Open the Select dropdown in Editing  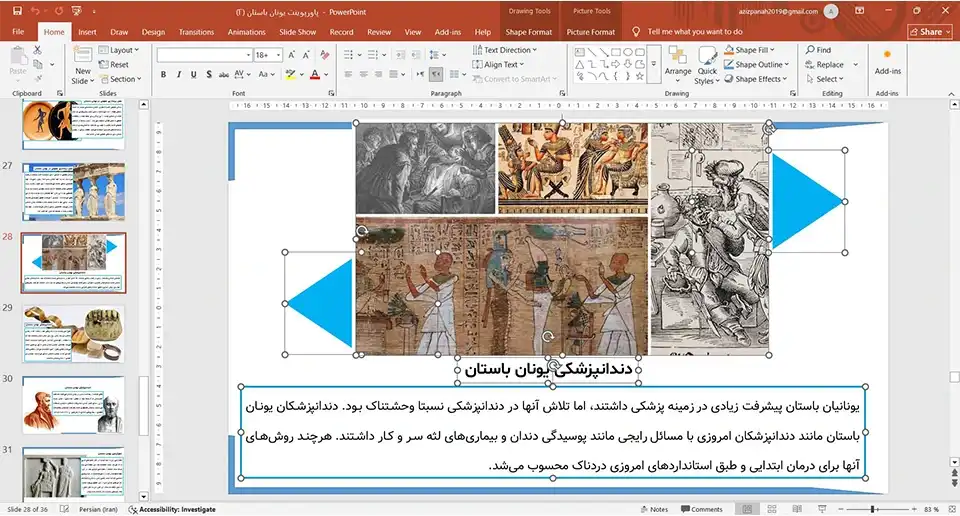pyautogui.click(x=825, y=79)
